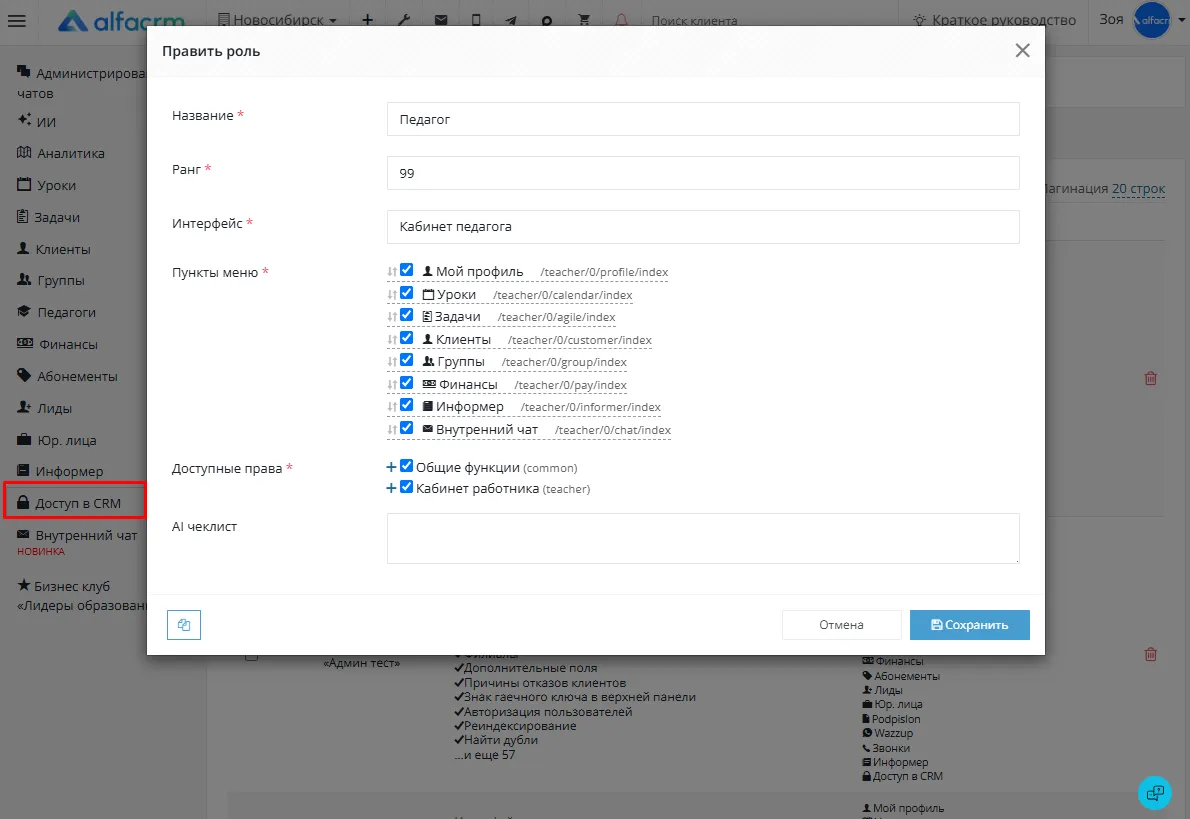Click the notification bell icon

(x=621, y=20)
